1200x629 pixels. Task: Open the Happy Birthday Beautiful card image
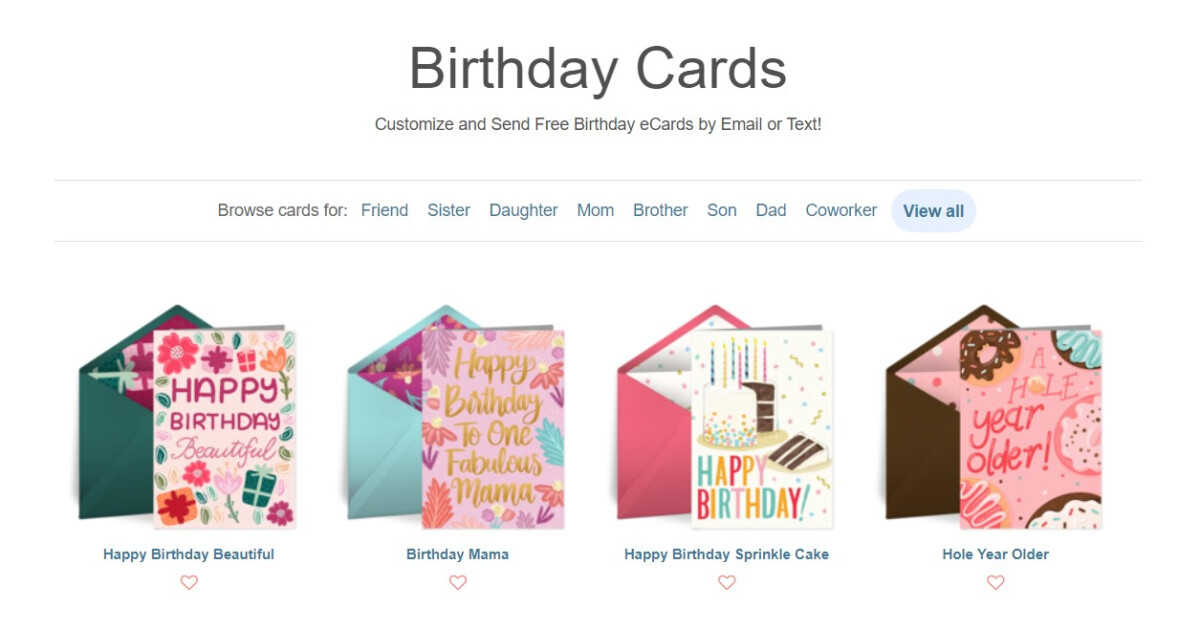coord(188,417)
